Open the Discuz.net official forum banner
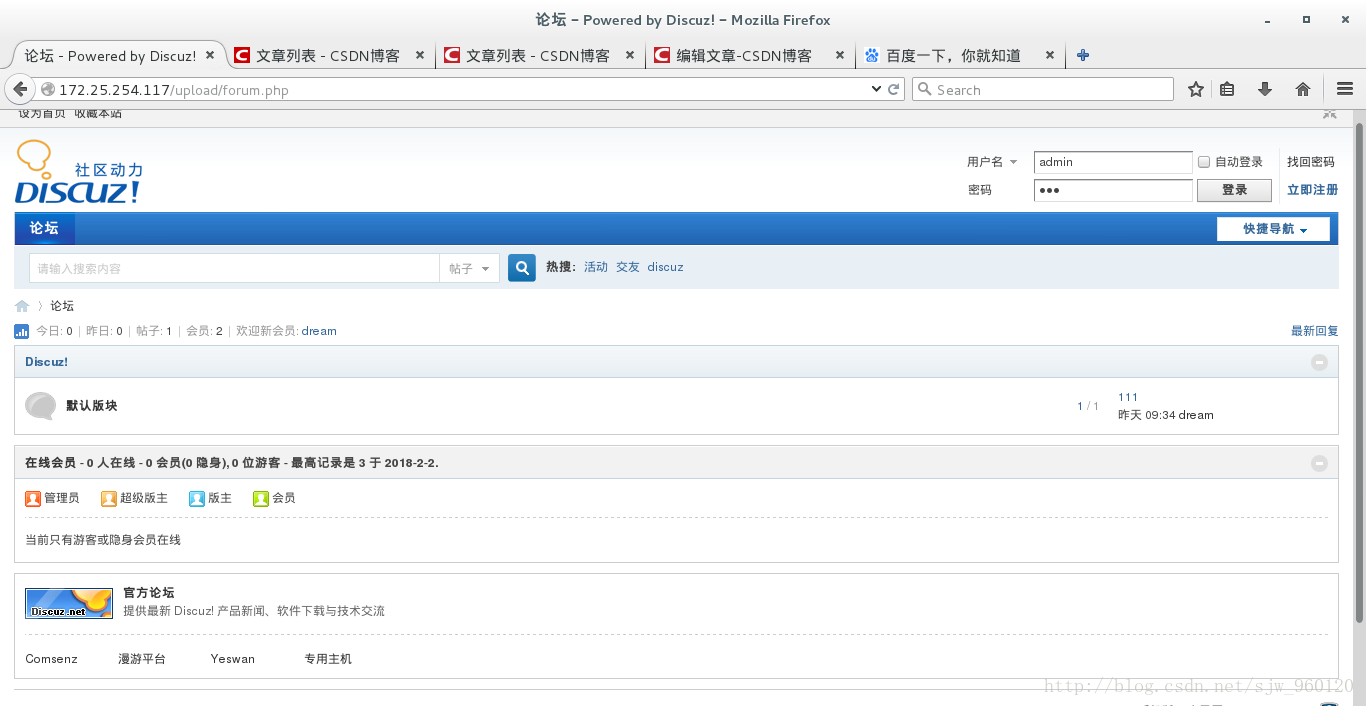Screen dimensions: 1366x706 [x=69, y=603]
